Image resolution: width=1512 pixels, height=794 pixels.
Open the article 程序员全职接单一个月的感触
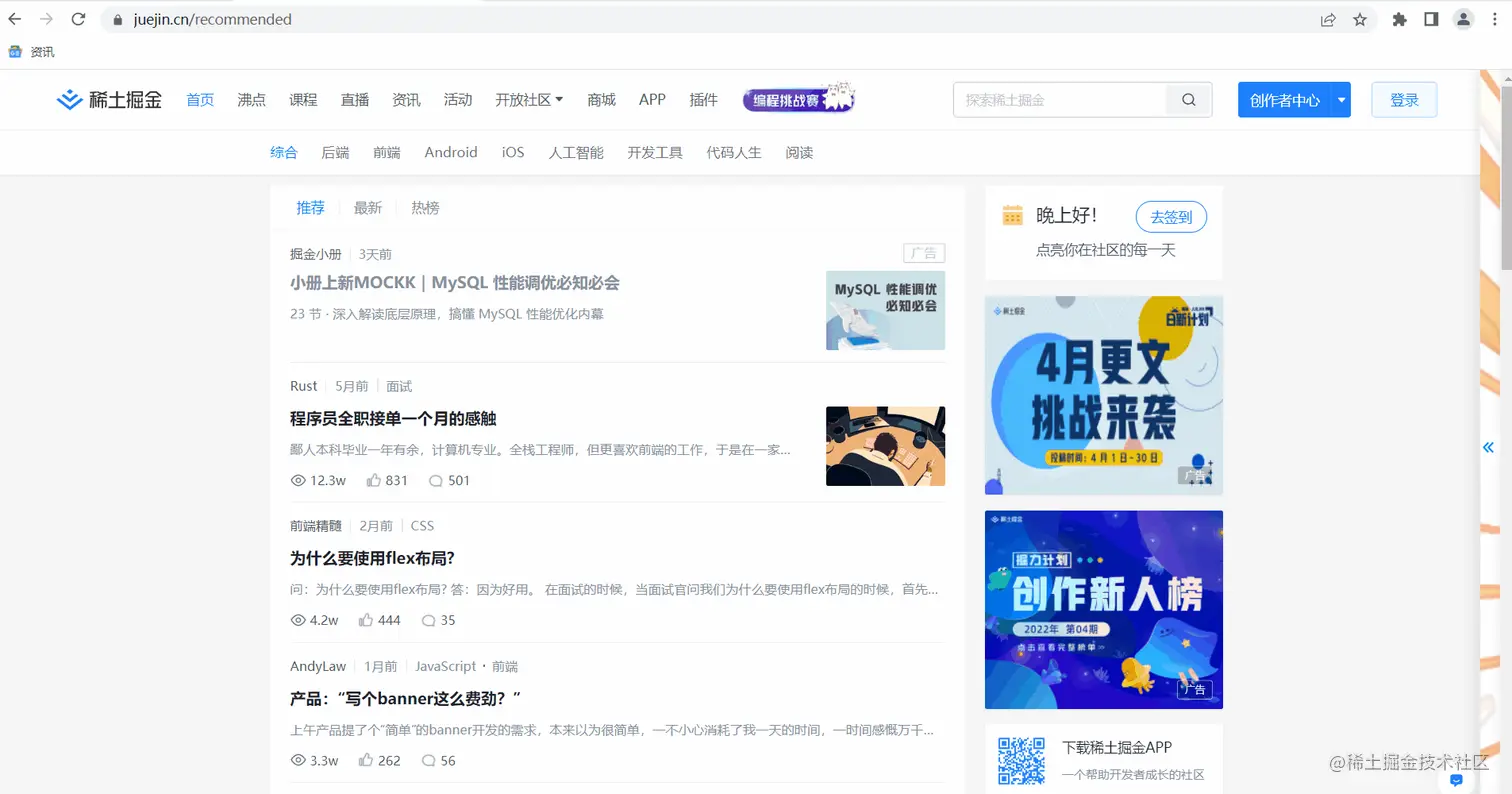(393, 418)
